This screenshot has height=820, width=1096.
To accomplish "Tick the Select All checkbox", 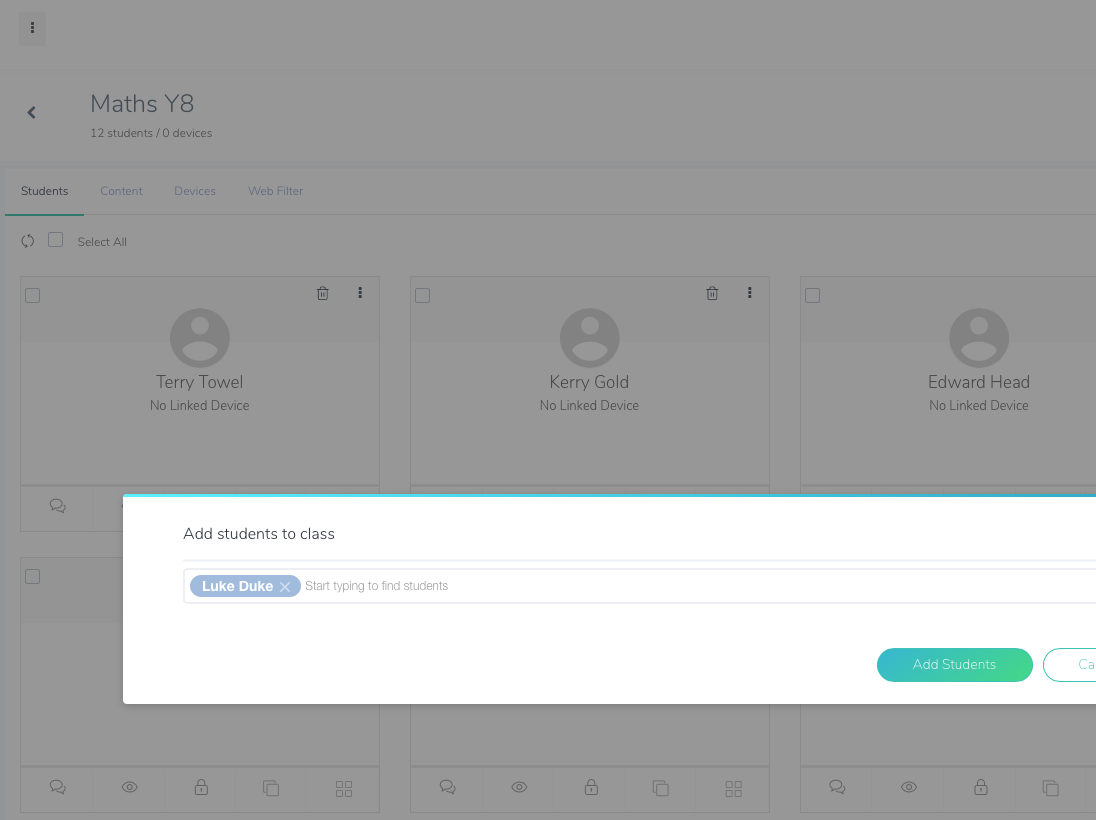I will [55, 240].
